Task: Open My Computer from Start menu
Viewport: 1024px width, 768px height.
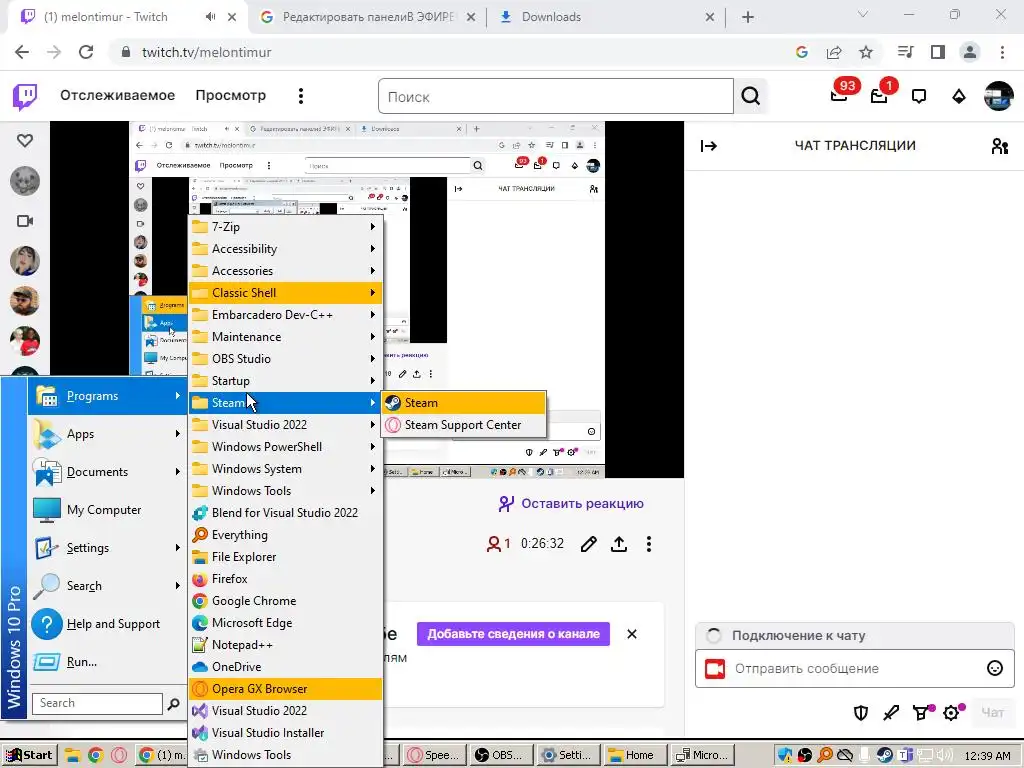Action: [x=107, y=510]
